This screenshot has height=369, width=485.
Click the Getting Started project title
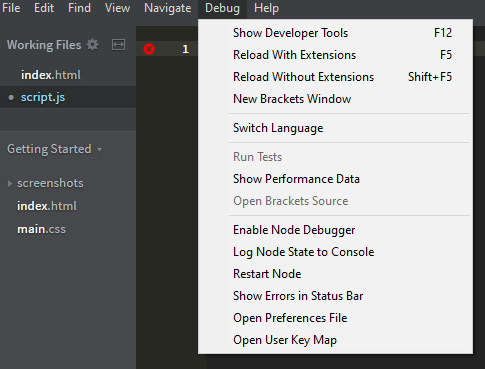coord(49,149)
